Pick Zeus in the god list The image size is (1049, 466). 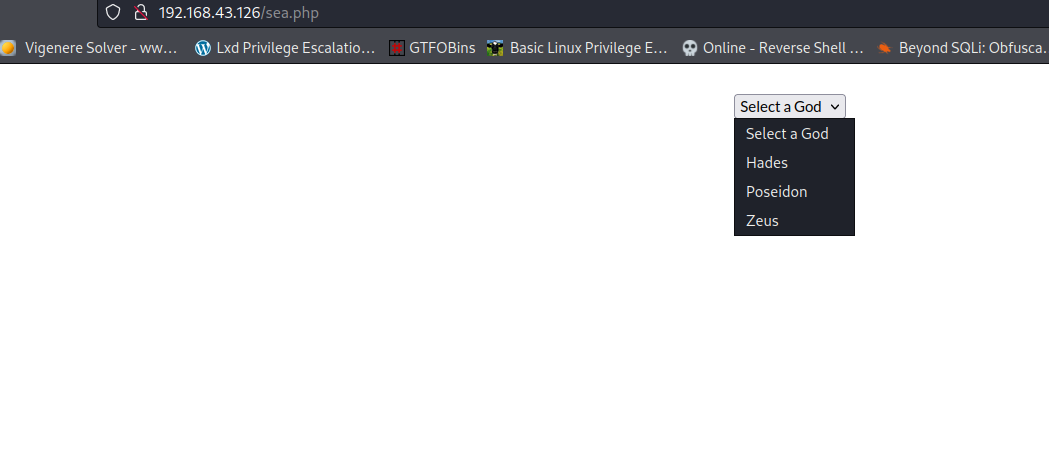(x=762, y=221)
